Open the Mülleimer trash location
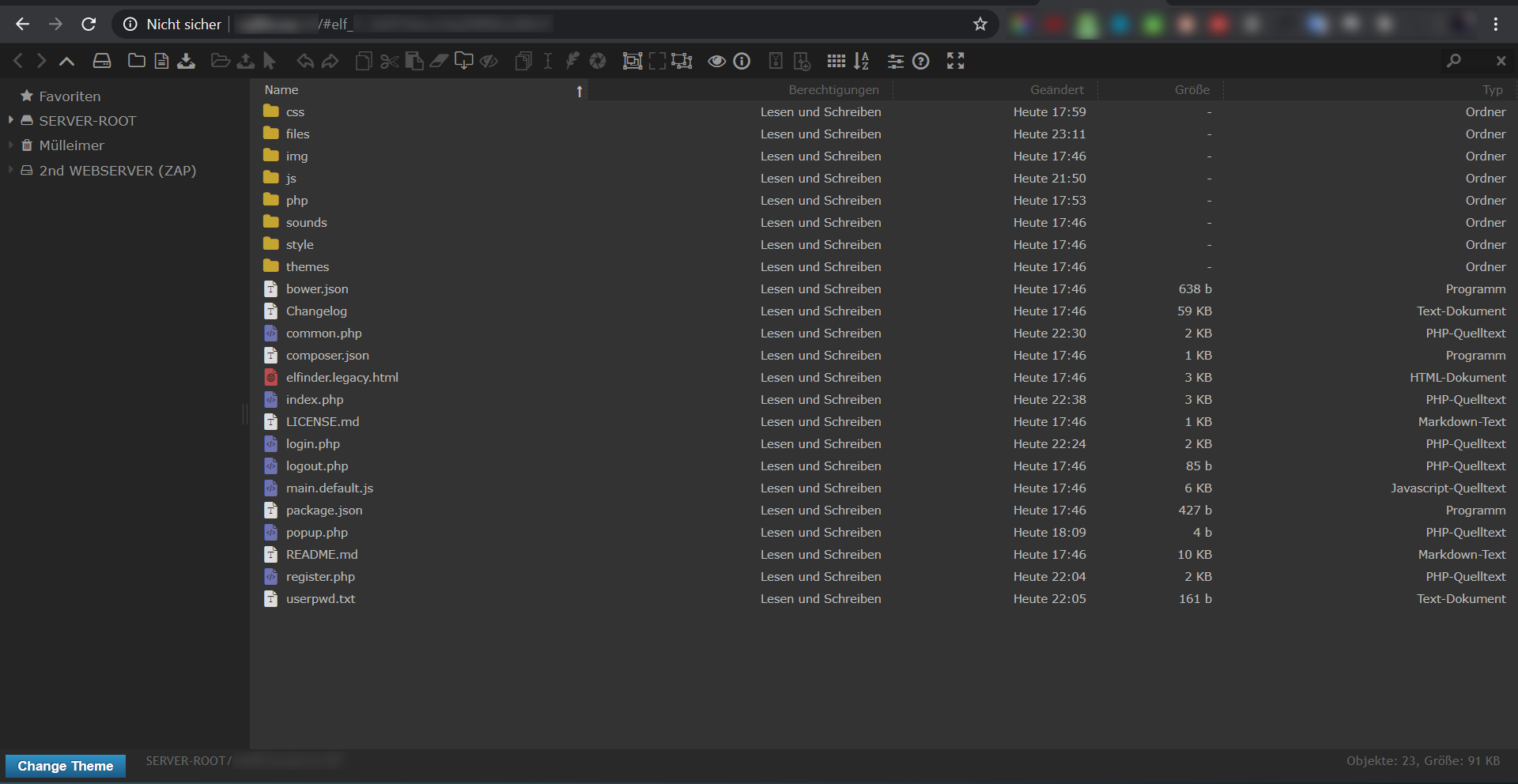Image resolution: width=1518 pixels, height=784 pixels. pyautogui.click(x=72, y=145)
